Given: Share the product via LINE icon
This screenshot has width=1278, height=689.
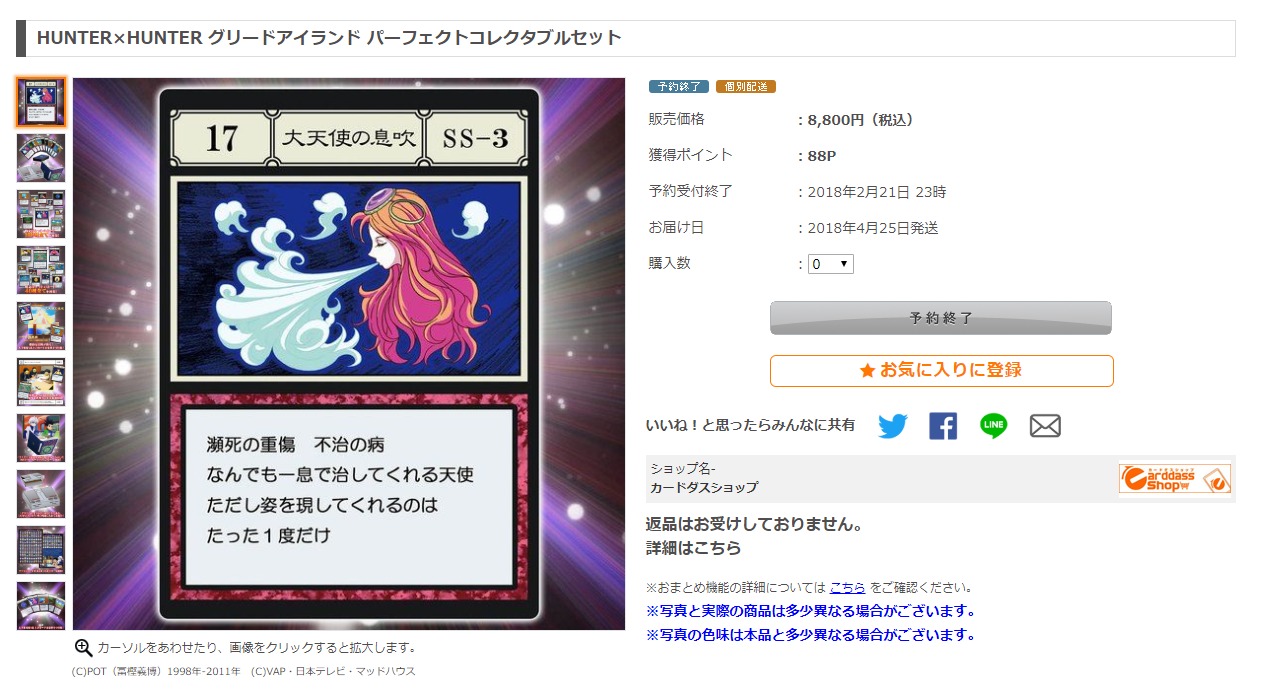Looking at the screenshot, I should pos(993,426).
